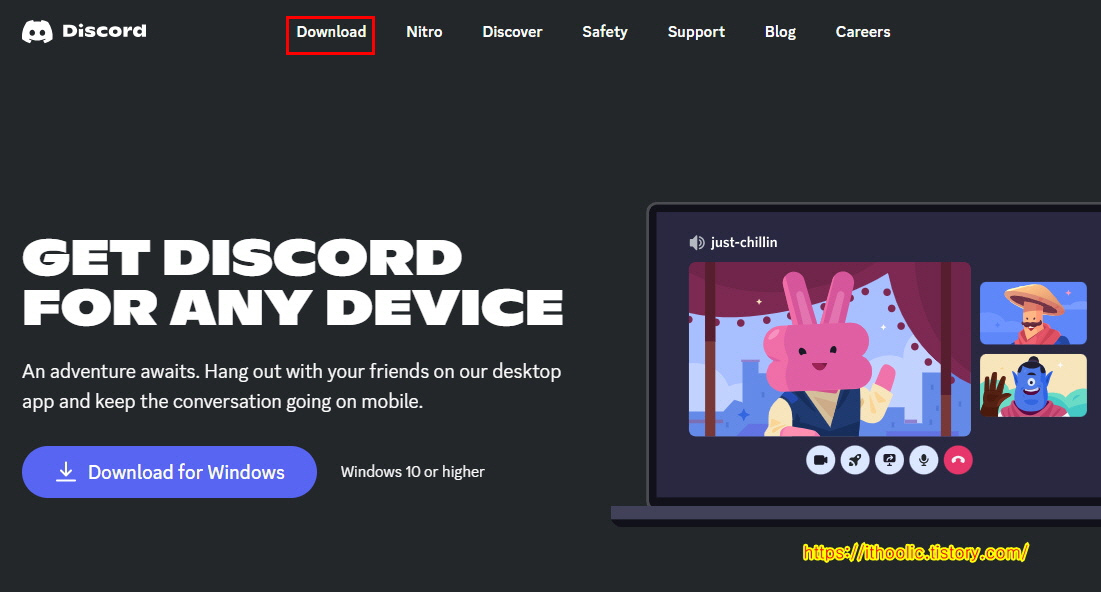Open the Safety nav link
Viewport: 1101px width, 592px height.
click(x=605, y=32)
